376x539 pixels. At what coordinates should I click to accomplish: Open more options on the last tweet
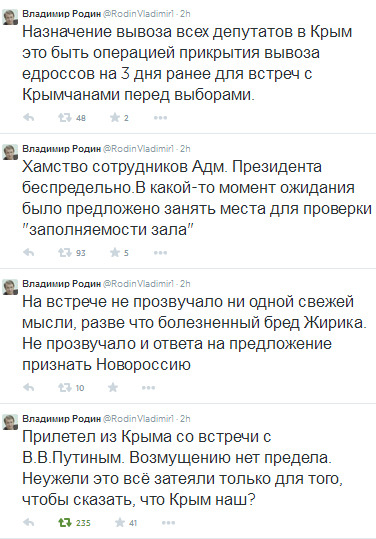pyautogui.click(x=168, y=523)
